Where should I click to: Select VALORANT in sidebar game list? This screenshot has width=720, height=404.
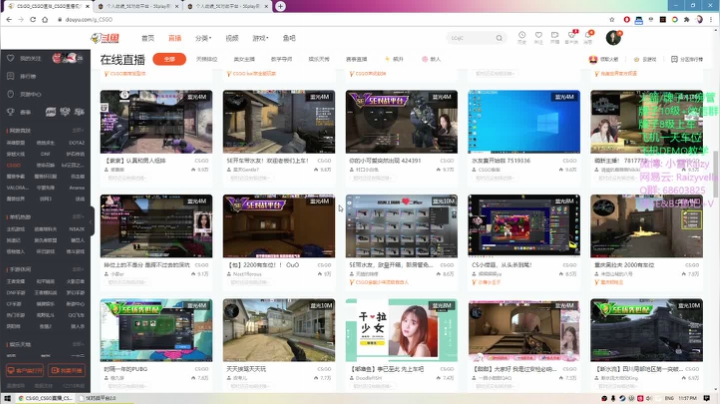[17, 188]
